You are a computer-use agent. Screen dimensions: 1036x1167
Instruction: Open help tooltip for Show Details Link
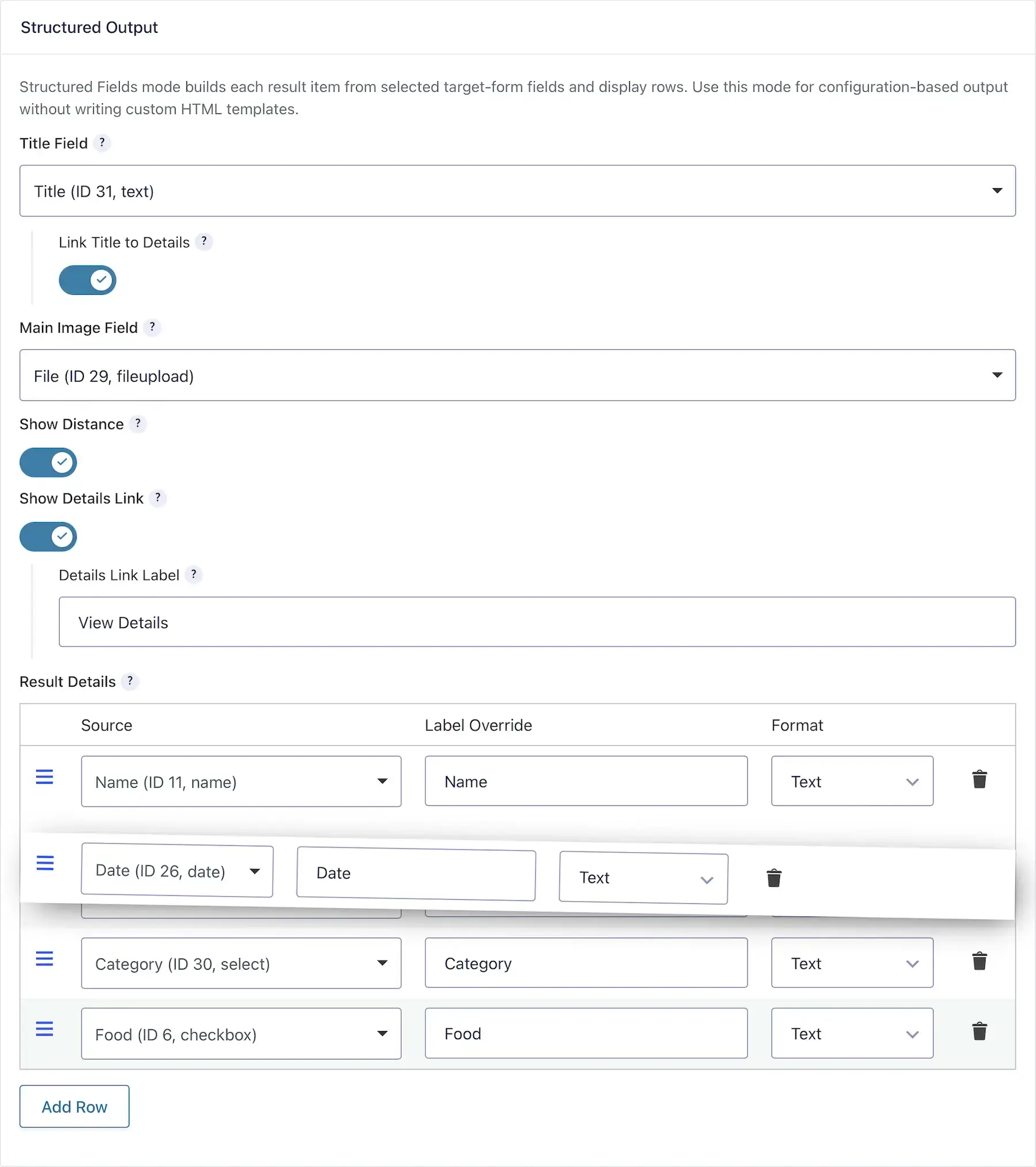[158, 498]
